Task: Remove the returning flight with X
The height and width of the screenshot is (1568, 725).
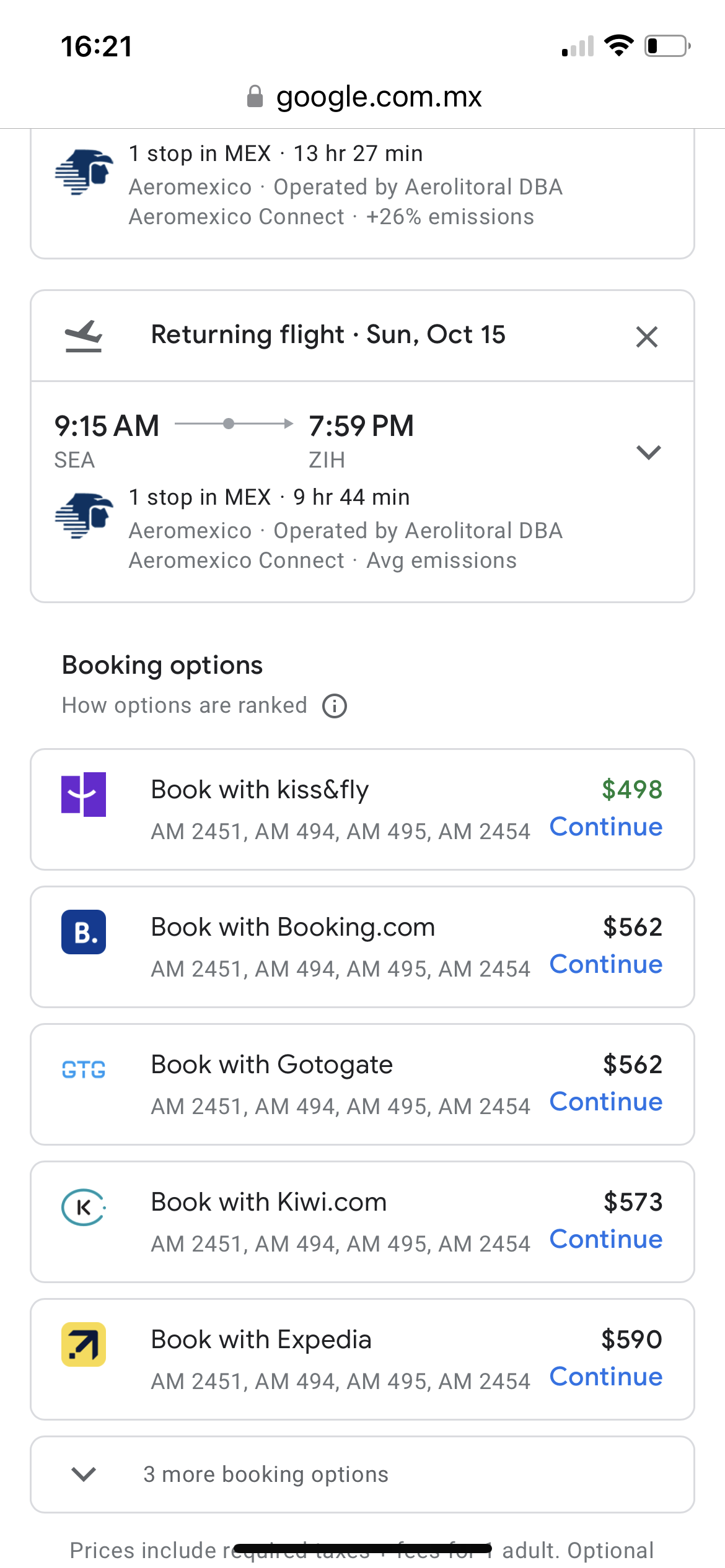Action: click(647, 337)
